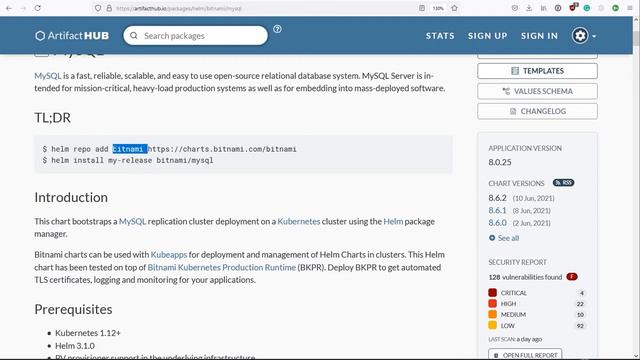
Task: Click the search magnifier icon
Action: tap(134, 36)
